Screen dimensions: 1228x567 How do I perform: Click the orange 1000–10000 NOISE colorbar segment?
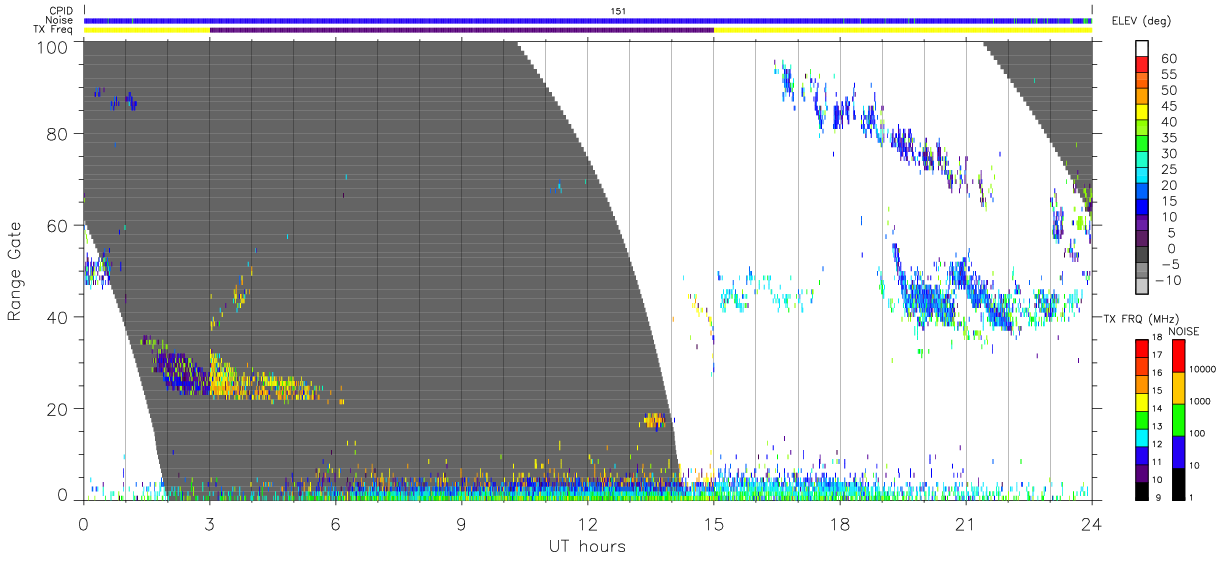point(1177,387)
